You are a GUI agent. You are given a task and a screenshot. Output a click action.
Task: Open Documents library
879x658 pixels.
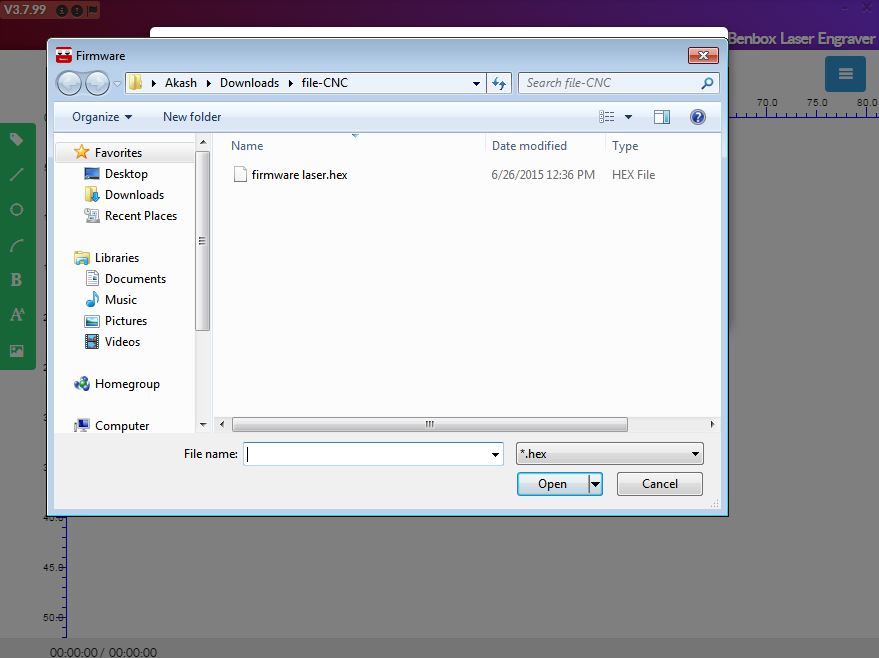(135, 279)
